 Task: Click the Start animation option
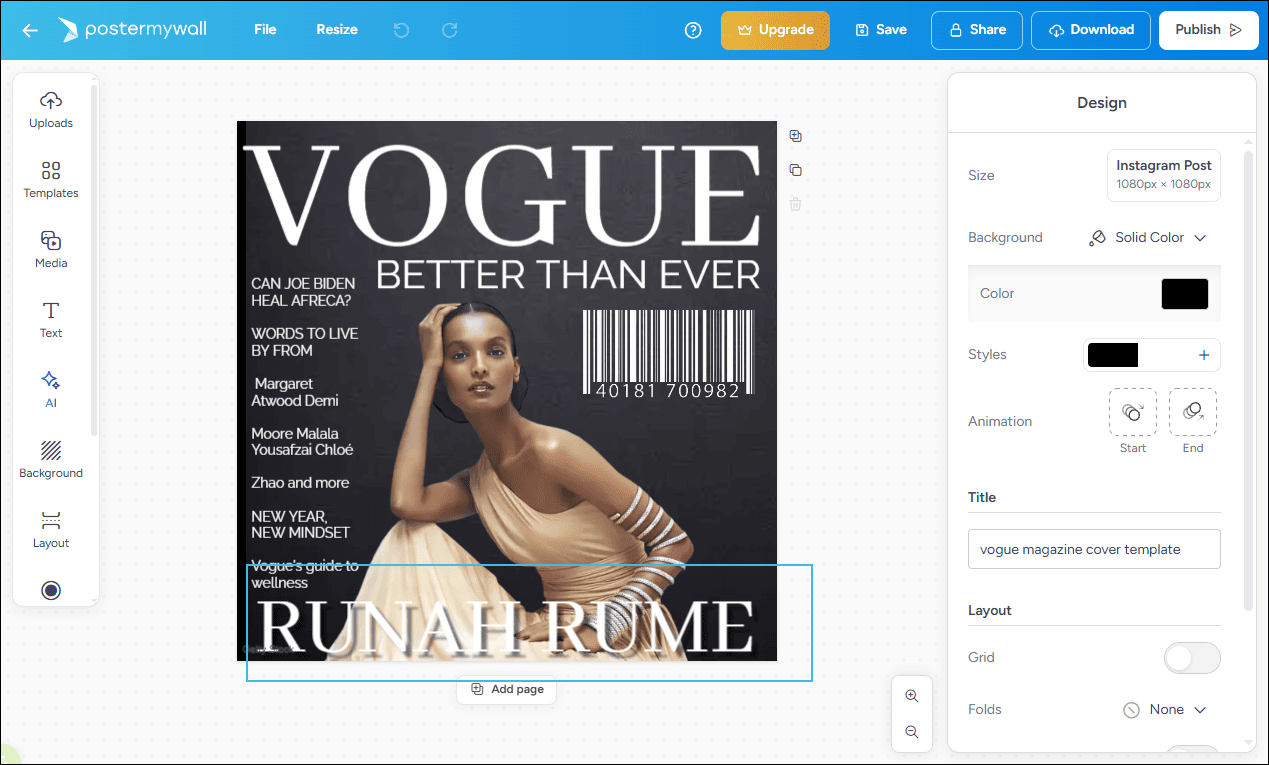point(1132,411)
